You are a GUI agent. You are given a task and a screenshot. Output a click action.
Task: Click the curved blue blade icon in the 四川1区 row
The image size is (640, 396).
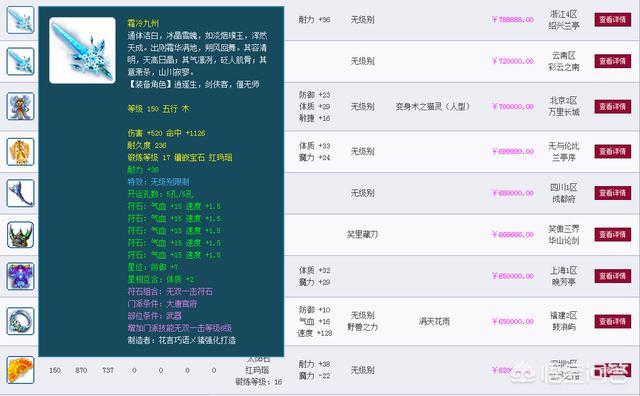coord(20,193)
